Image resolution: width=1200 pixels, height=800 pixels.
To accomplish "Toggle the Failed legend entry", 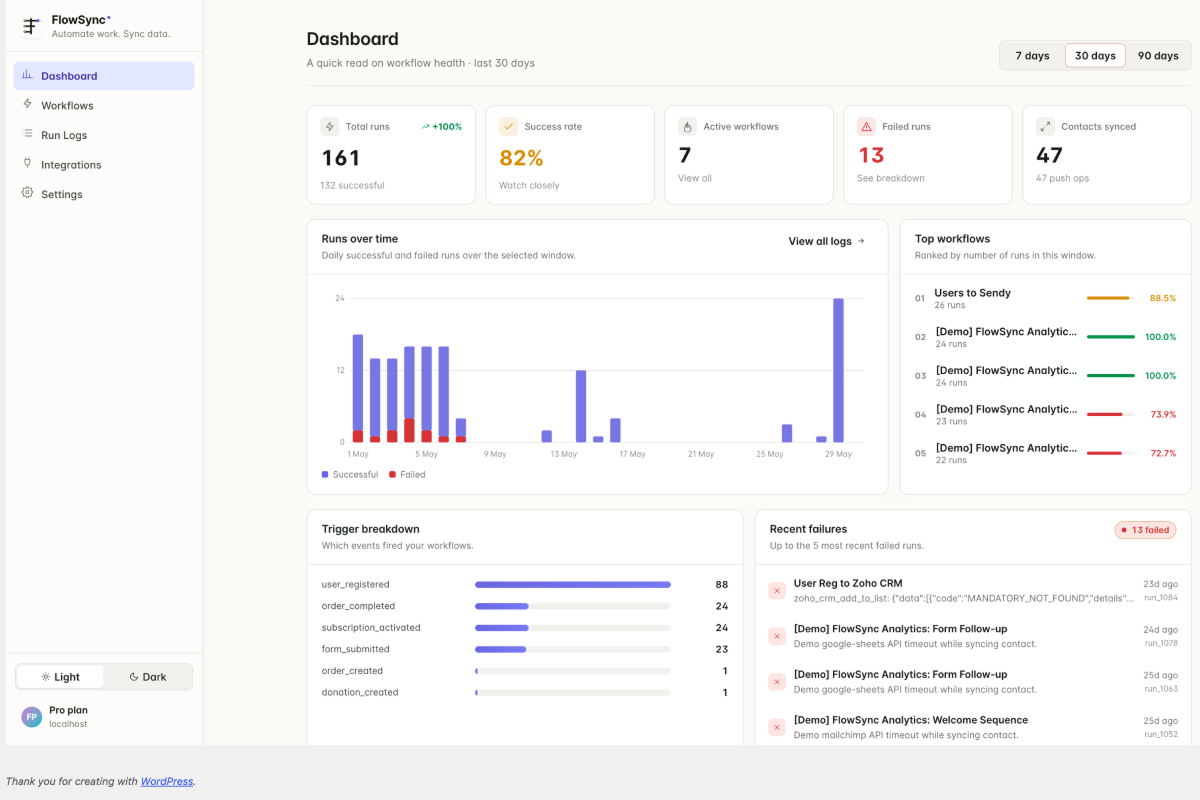I will click(407, 474).
